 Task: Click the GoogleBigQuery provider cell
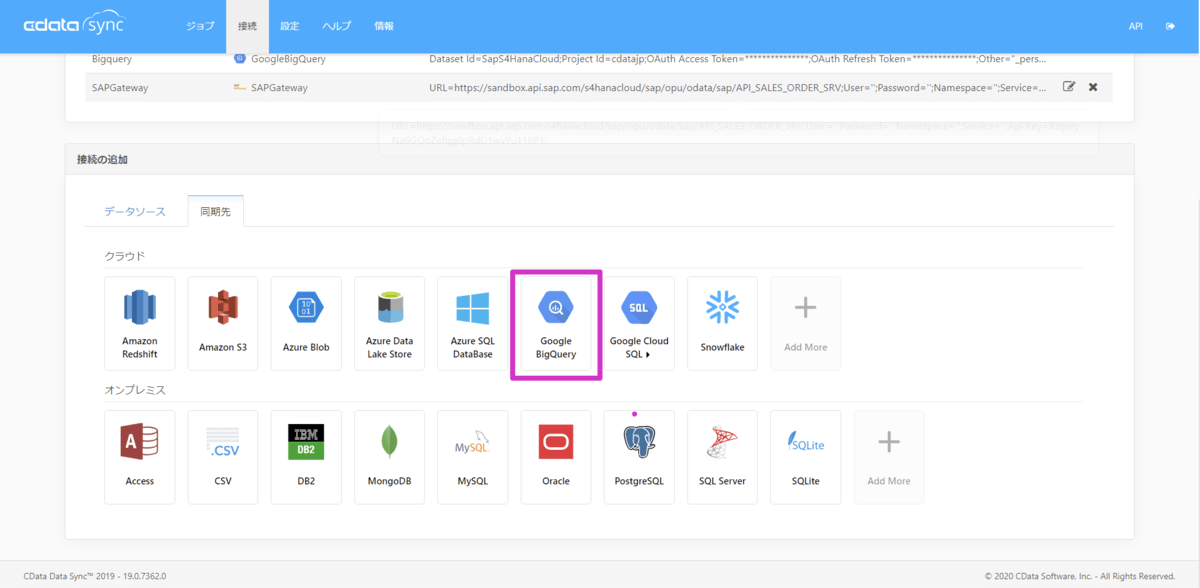279,59
